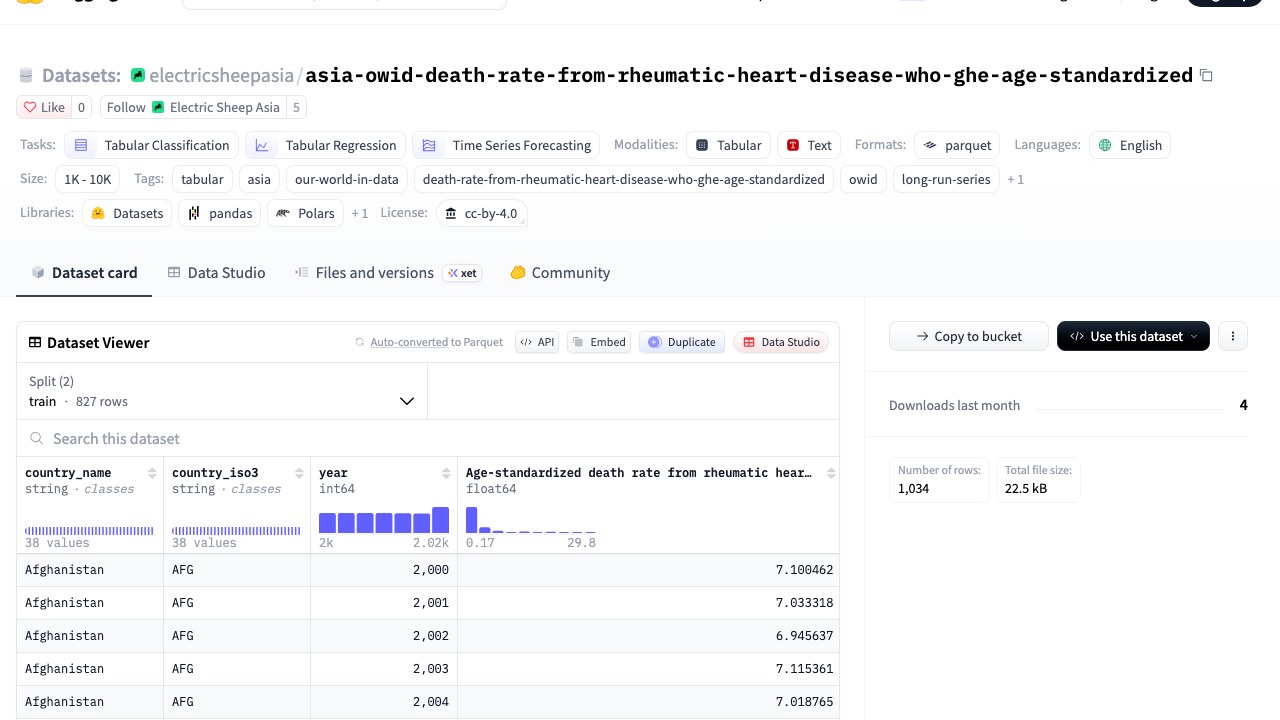The width and height of the screenshot is (1280, 720).
Task: Sort by the Age-standardized death rate column arrows
Action: 831,473
